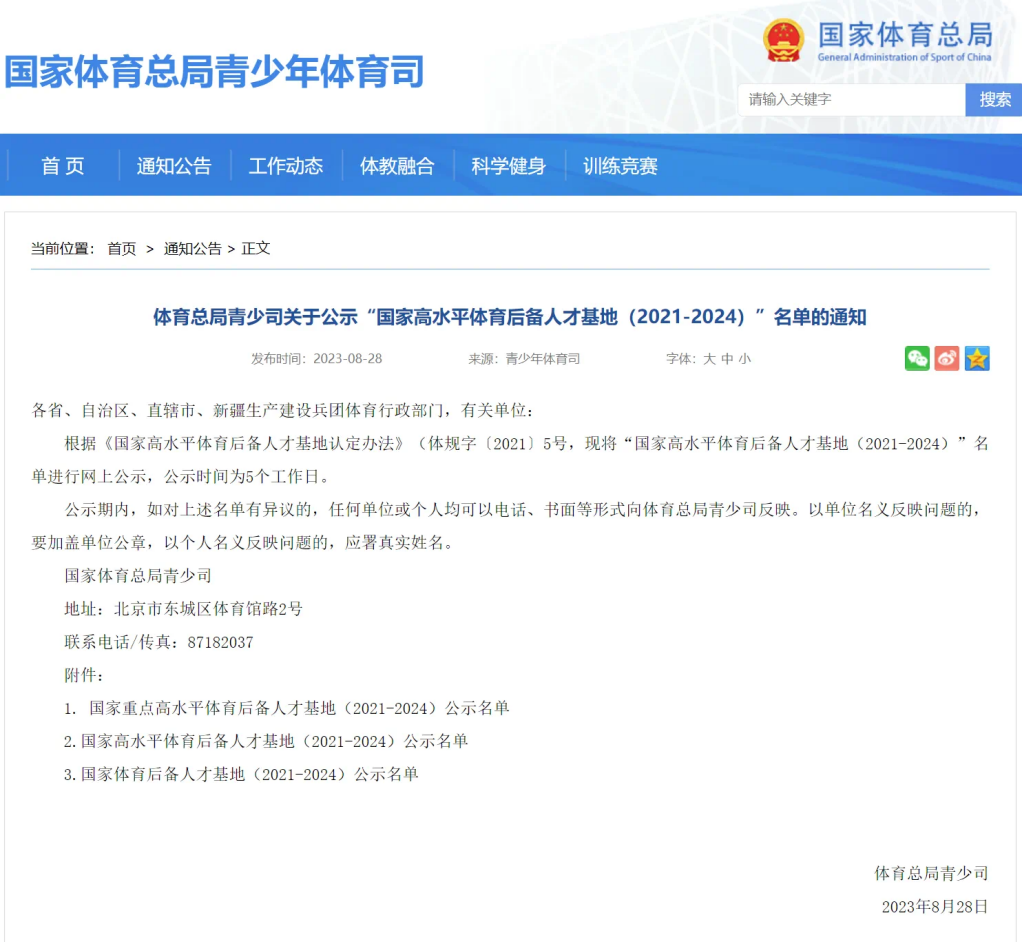The width and height of the screenshot is (1022, 942).
Task: Click the 附件： label
Action: (x=84, y=675)
